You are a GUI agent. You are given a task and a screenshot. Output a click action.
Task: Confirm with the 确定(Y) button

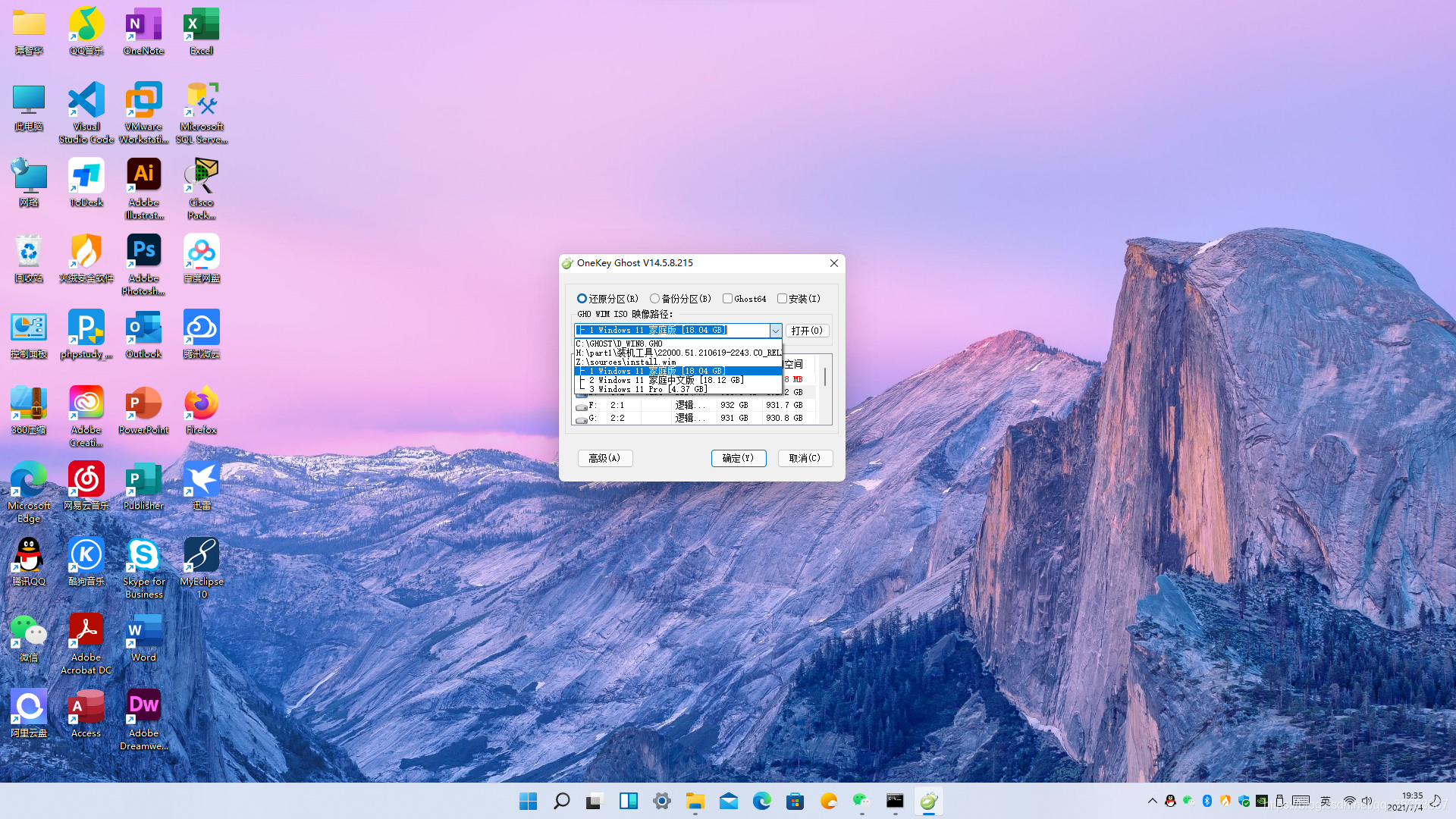coord(739,458)
